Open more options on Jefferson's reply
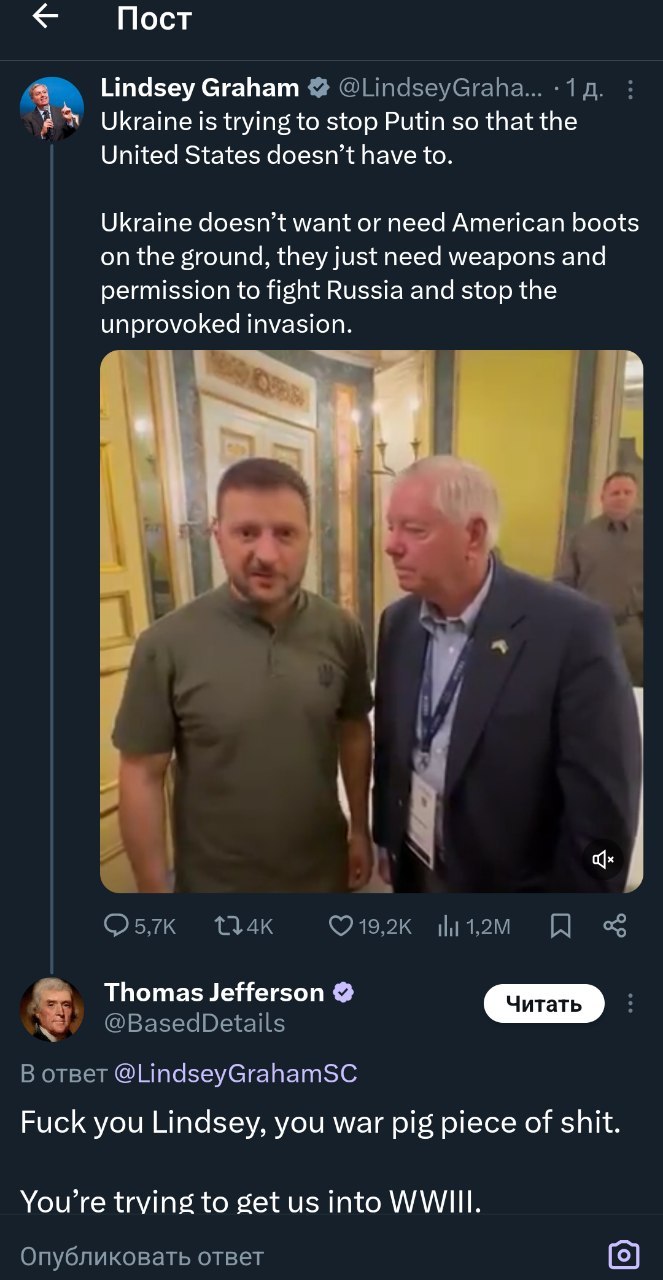Screen dimensions: 663x1280 (630, 1003)
